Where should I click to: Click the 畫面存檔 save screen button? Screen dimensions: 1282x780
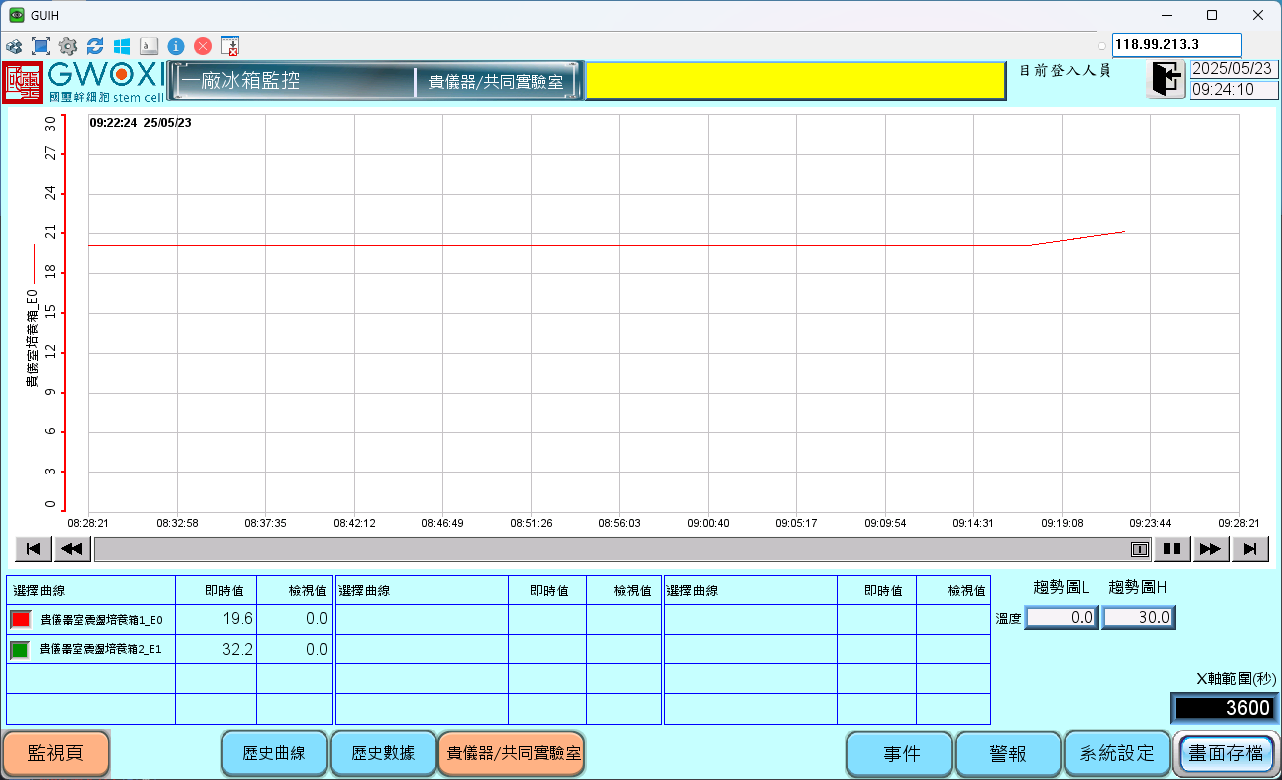click(x=1226, y=754)
